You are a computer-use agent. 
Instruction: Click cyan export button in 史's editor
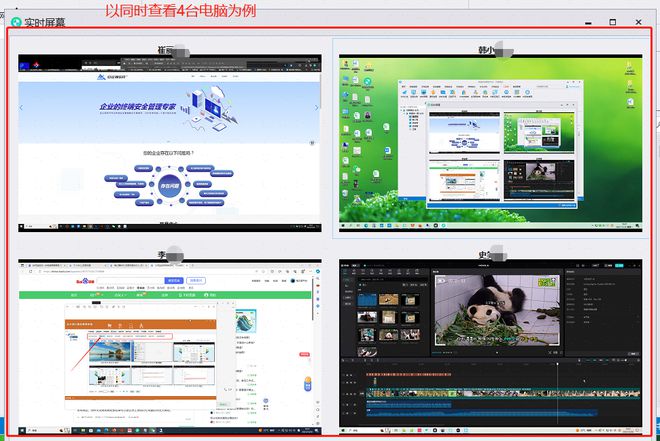click(620, 266)
